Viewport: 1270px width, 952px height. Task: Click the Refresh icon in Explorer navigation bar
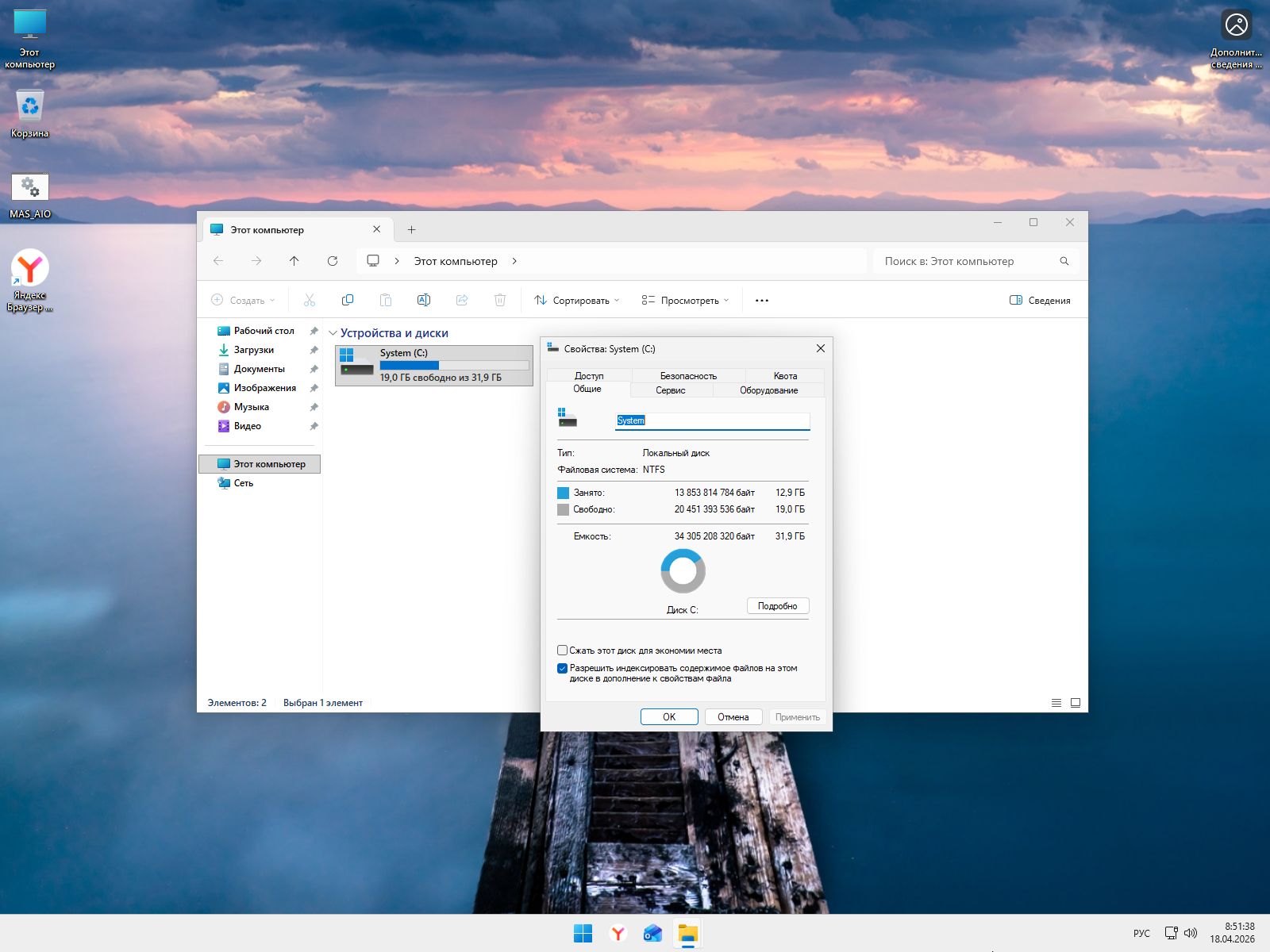point(333,261)
